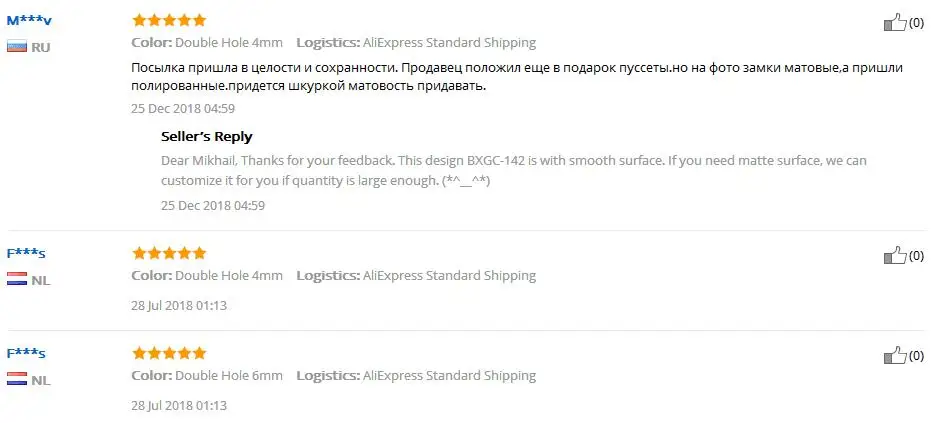Click the Color: Double Hole 6mm label
Viewport: 933px width, 423px height.
207,376
